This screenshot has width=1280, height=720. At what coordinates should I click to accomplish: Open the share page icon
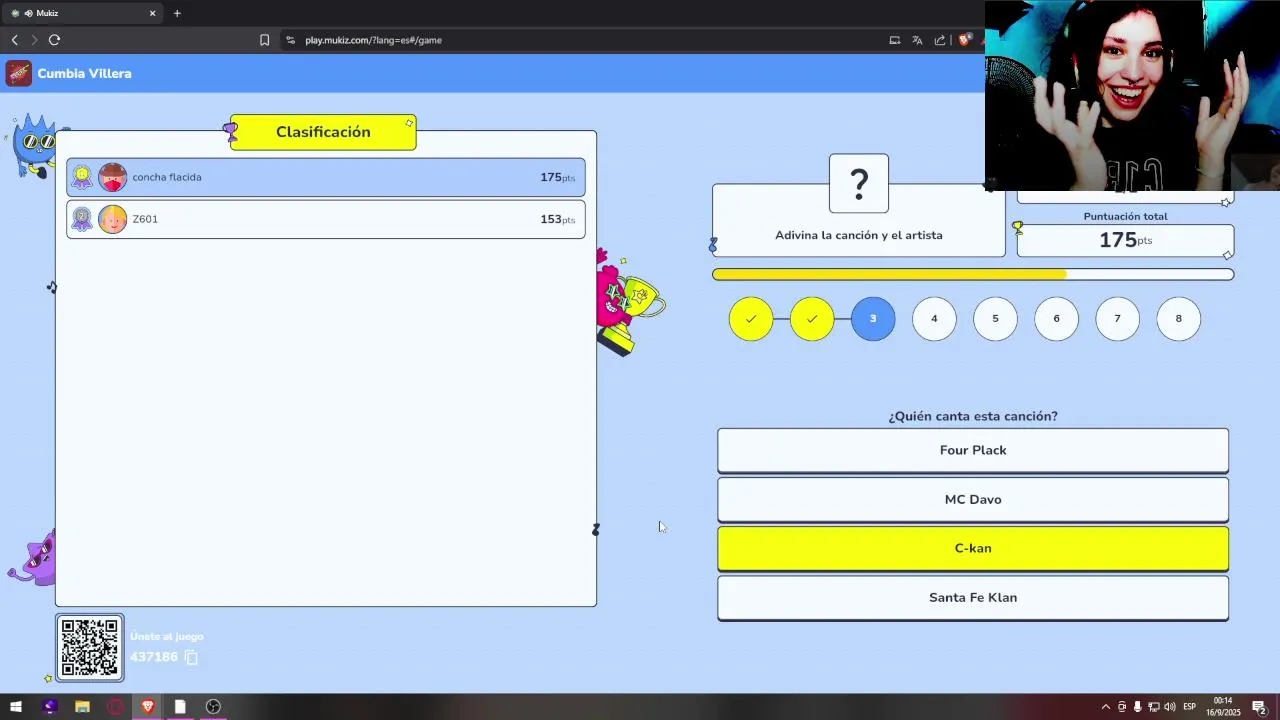(940, 40)
